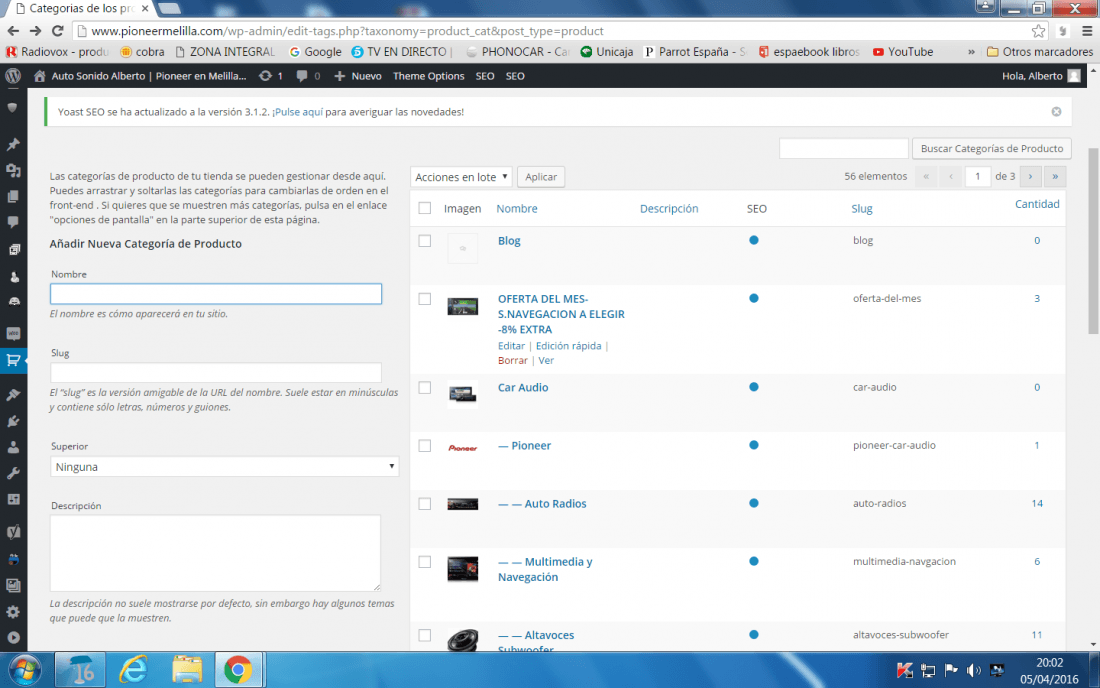Click the Aplicar button
Screen dimensions: 1100x688
point(541,177)
